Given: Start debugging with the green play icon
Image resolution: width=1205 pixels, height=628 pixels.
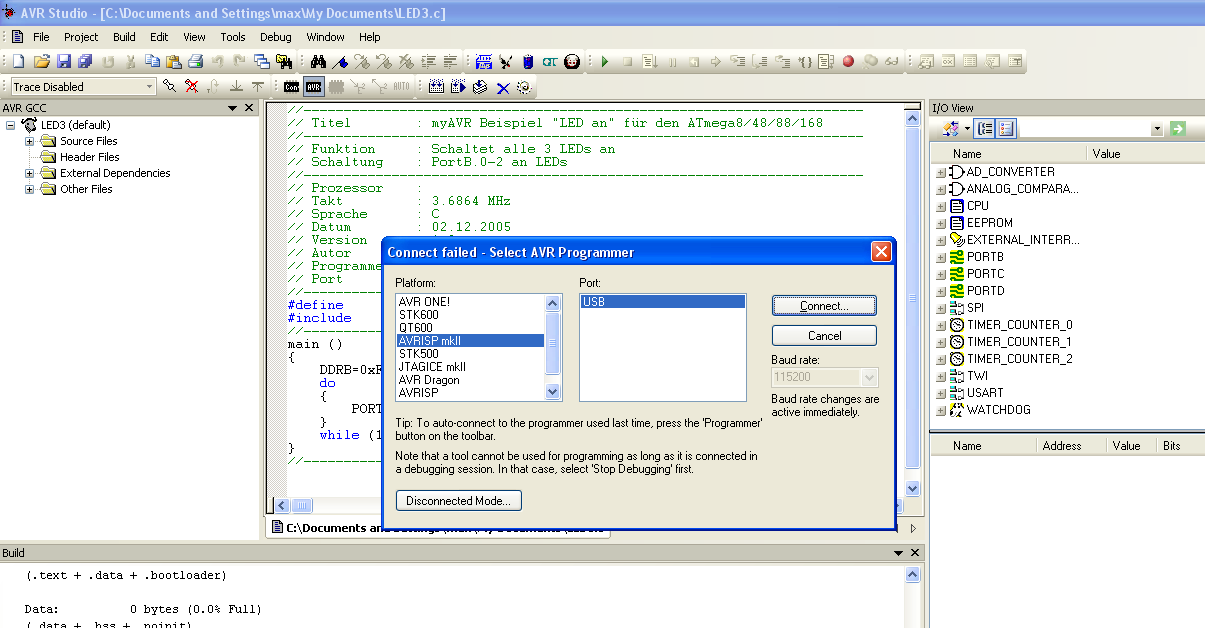Looking at the screenshot, I should (x=604, y=61).
